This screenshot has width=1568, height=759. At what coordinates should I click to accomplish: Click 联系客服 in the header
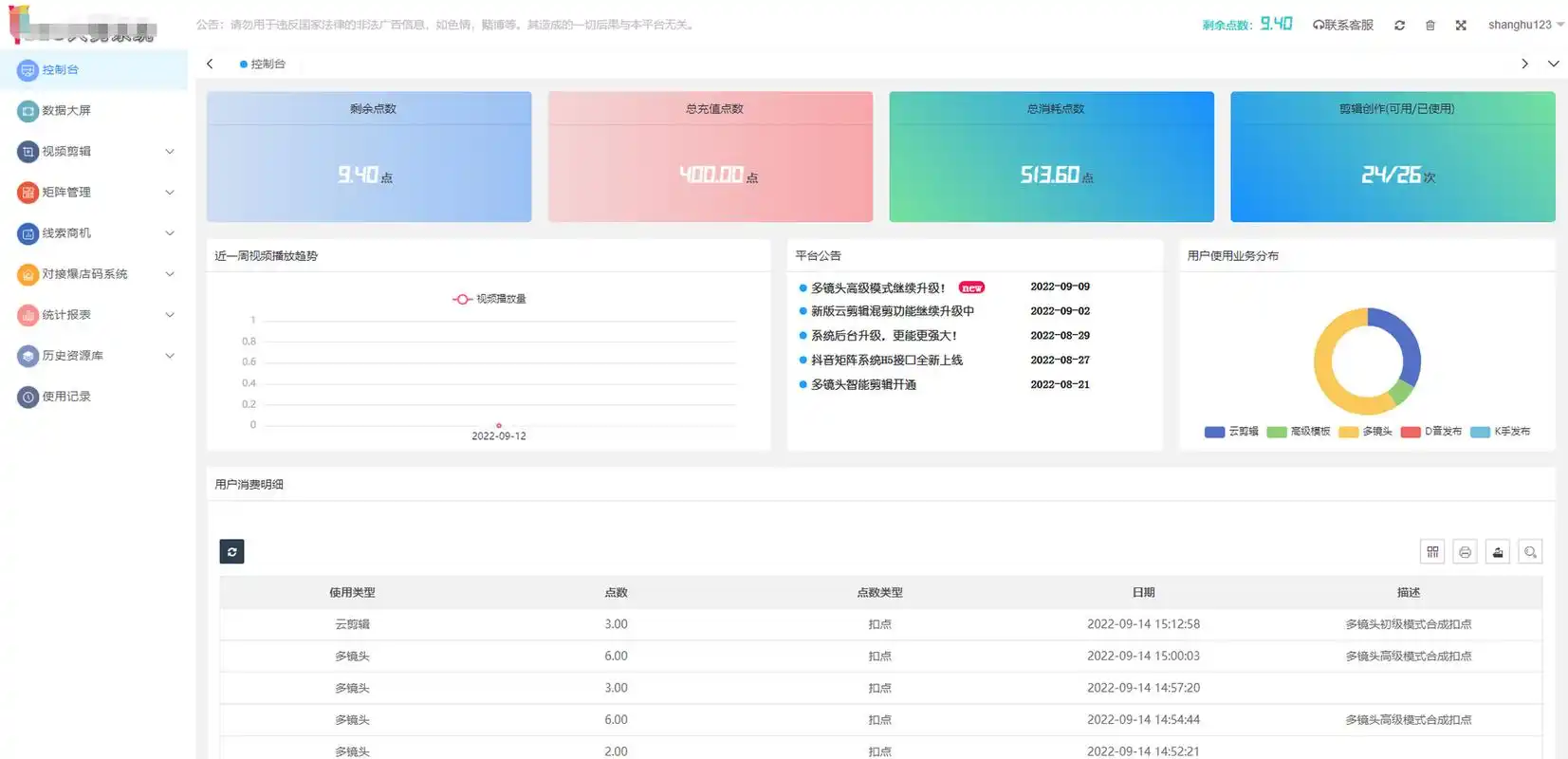click(1343, 25)
